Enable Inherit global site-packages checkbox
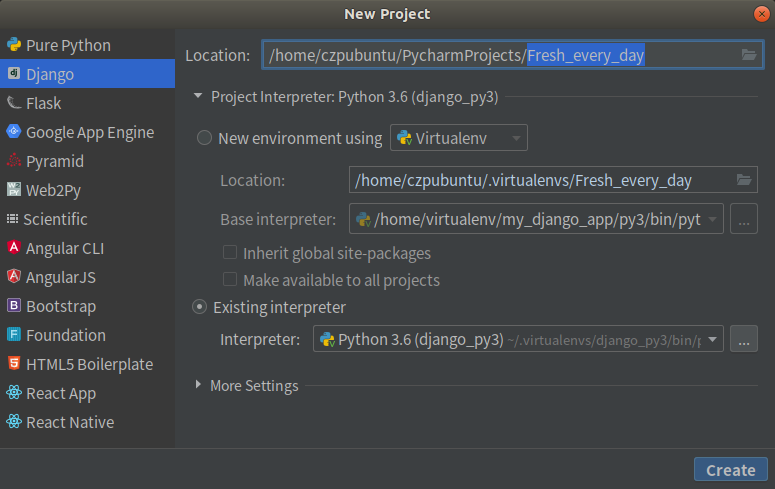The width and height of the screenshot is (775, 489). [x=230, y=253]
